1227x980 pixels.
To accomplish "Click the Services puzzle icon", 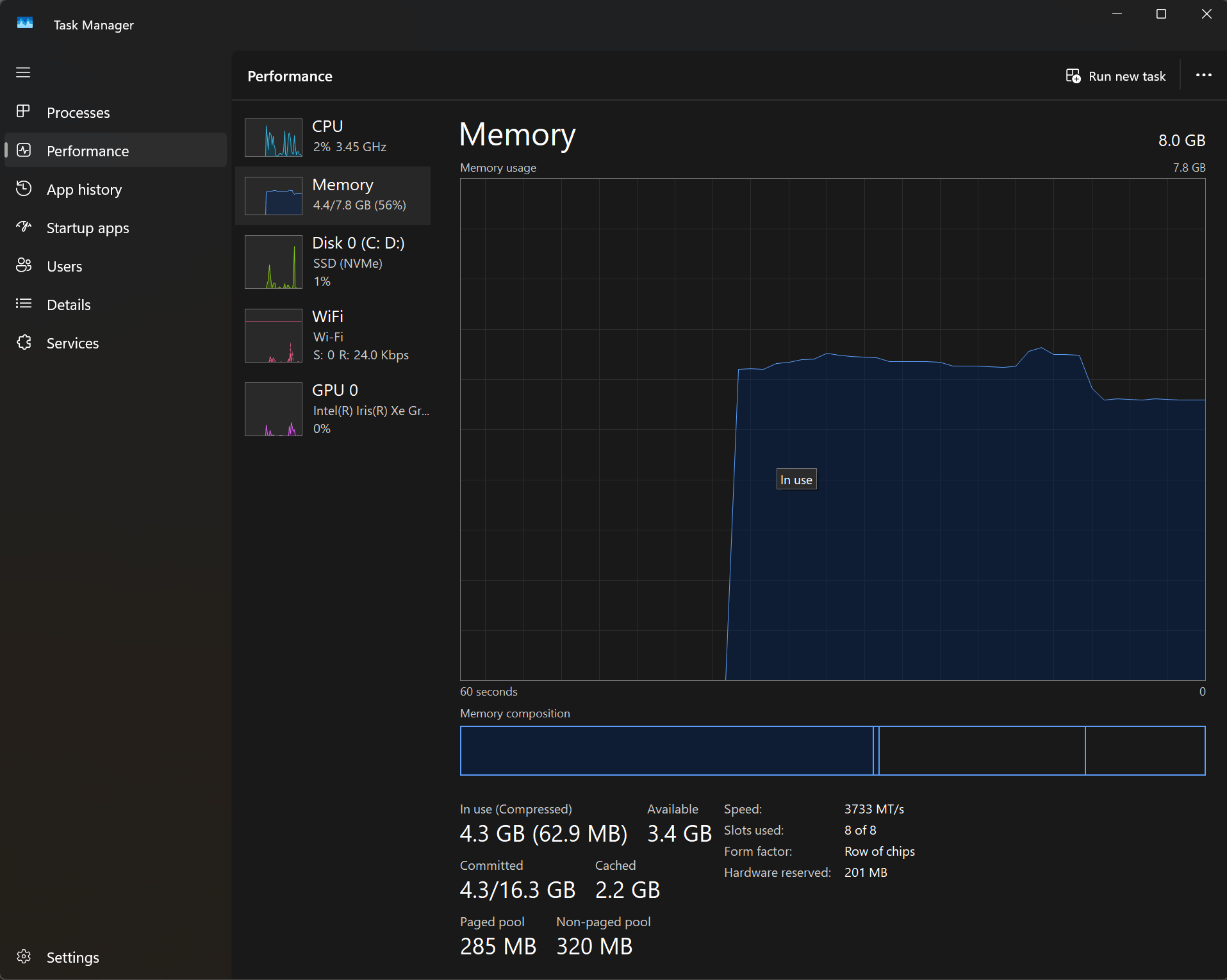I will (24, 342).
